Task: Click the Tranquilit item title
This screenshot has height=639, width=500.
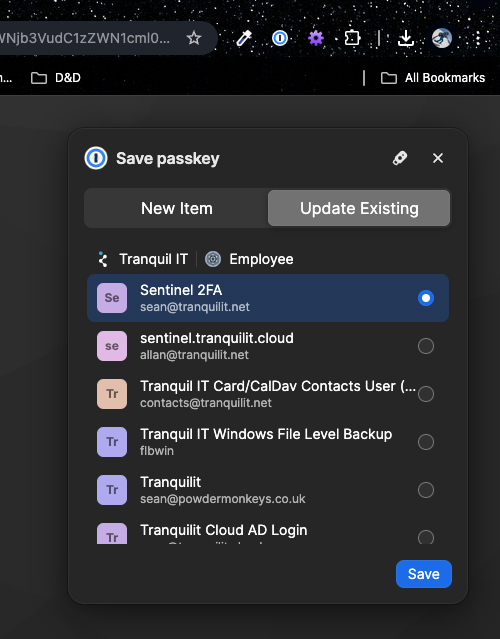Action: tap(171, 482)
